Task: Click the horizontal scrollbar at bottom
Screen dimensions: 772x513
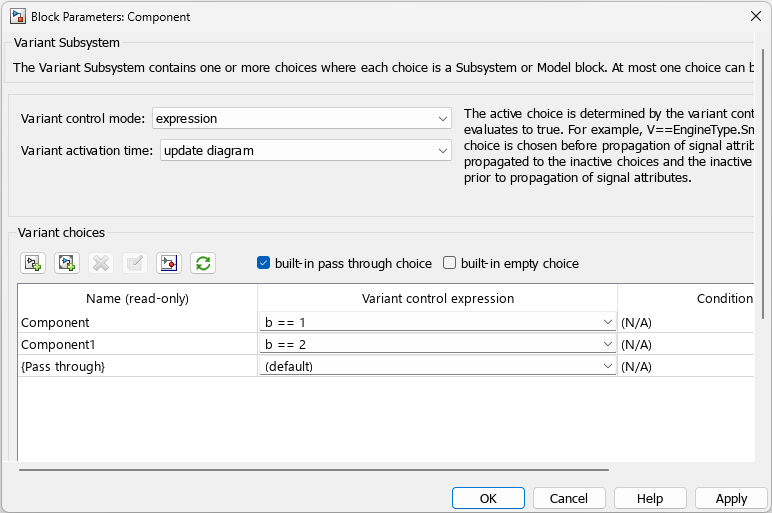Action: pos(313,469)
